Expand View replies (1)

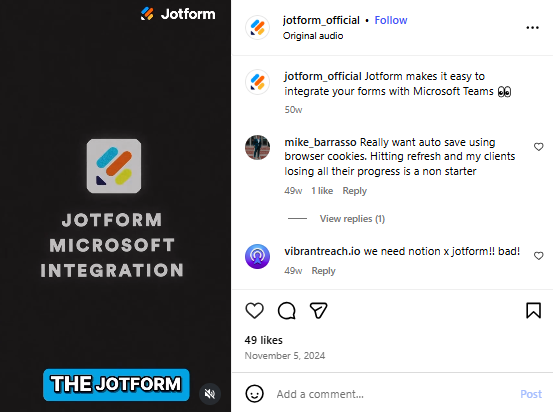pyautogui.click(x=352, y=219)
